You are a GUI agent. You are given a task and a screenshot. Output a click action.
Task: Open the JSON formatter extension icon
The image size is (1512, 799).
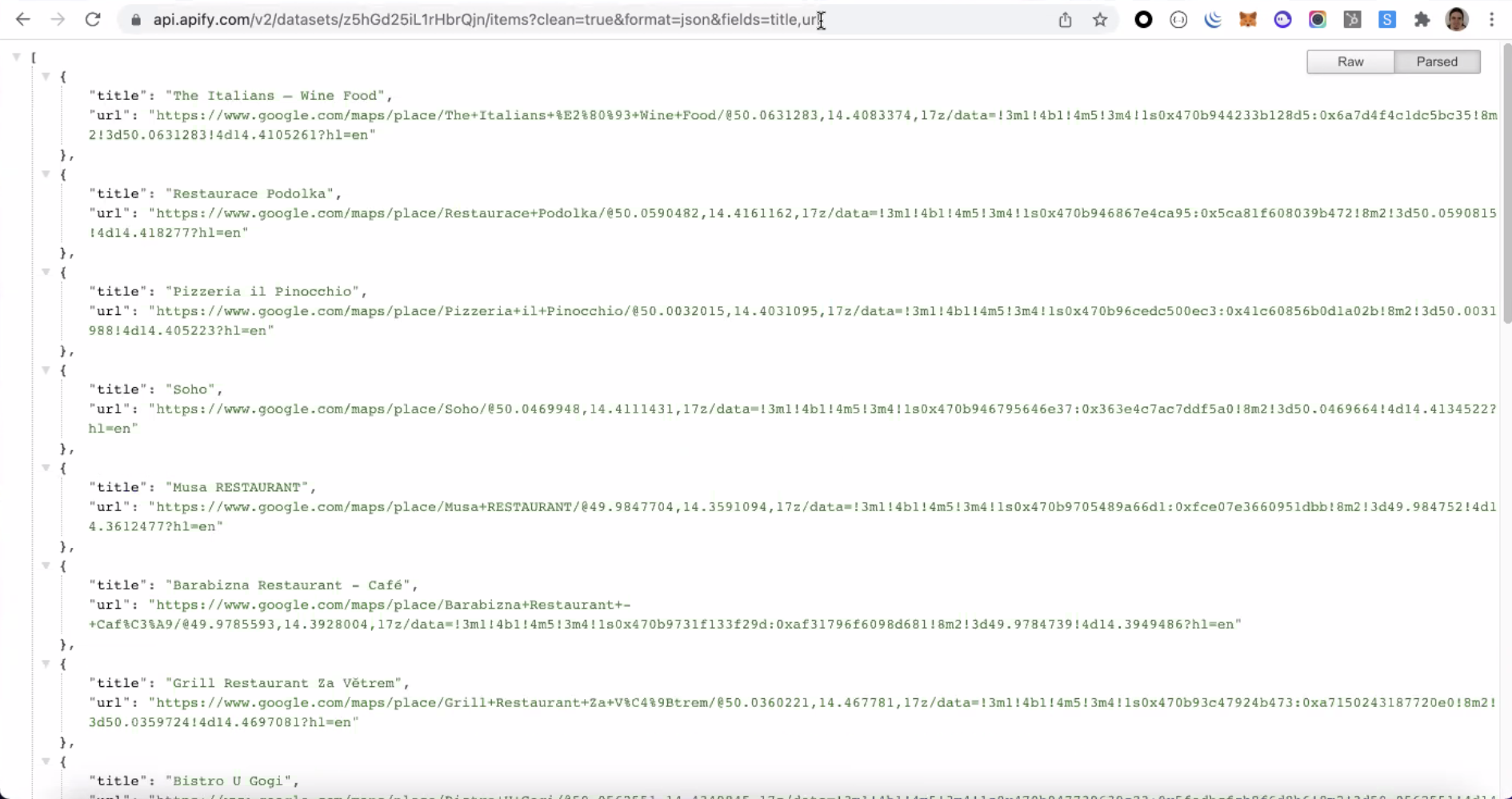tap(1178, 20)
